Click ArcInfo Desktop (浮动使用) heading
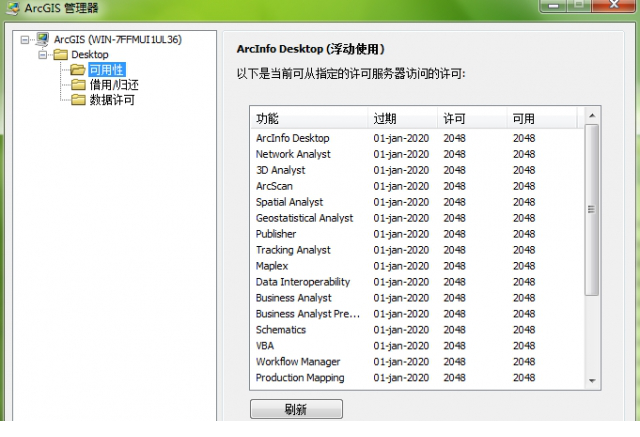640x437 pixels. coord(311,49)
